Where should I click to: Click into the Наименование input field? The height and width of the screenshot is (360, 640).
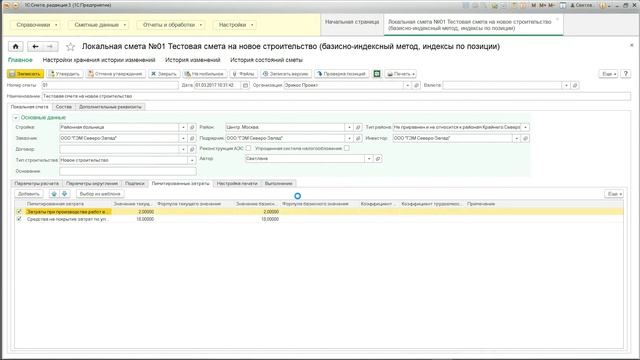(x=336, y=96)
